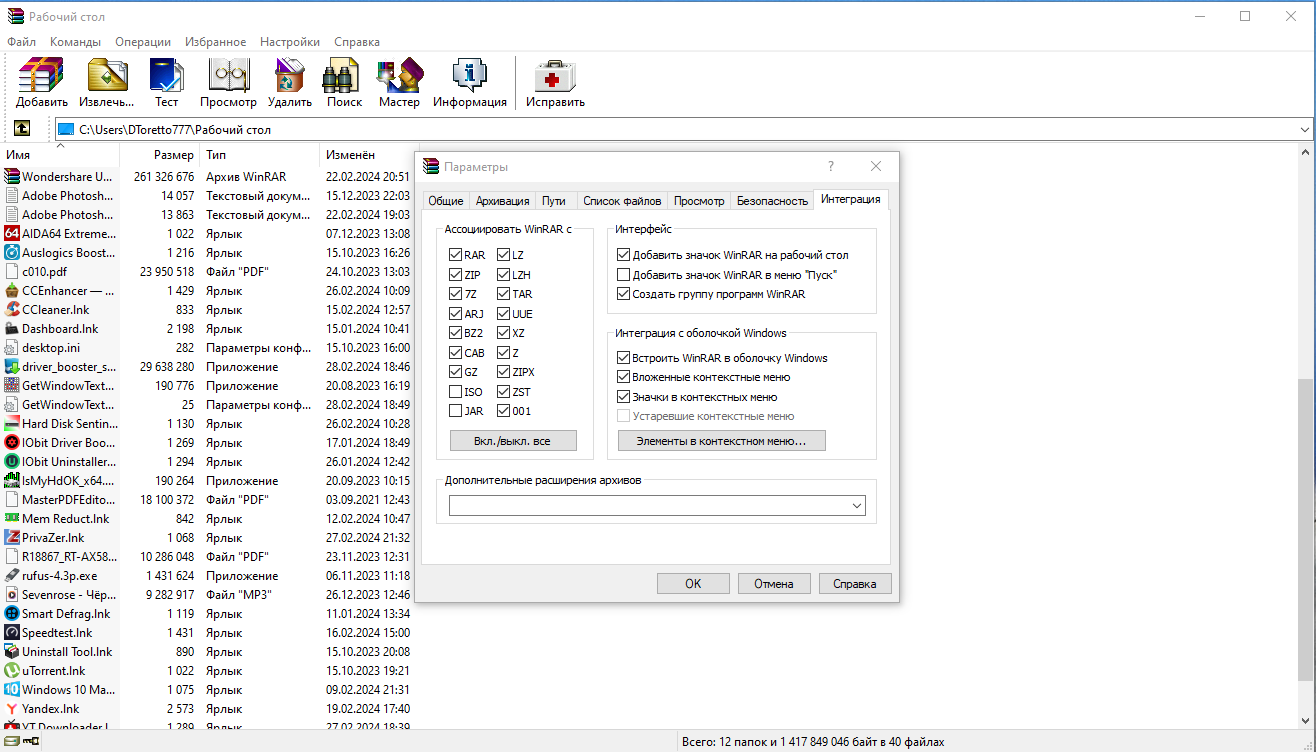Viewport: 1316px width, 752px height.
Task: Select the Wondershare archive icon
Action: pyautogui.click(x=12, y=176)
